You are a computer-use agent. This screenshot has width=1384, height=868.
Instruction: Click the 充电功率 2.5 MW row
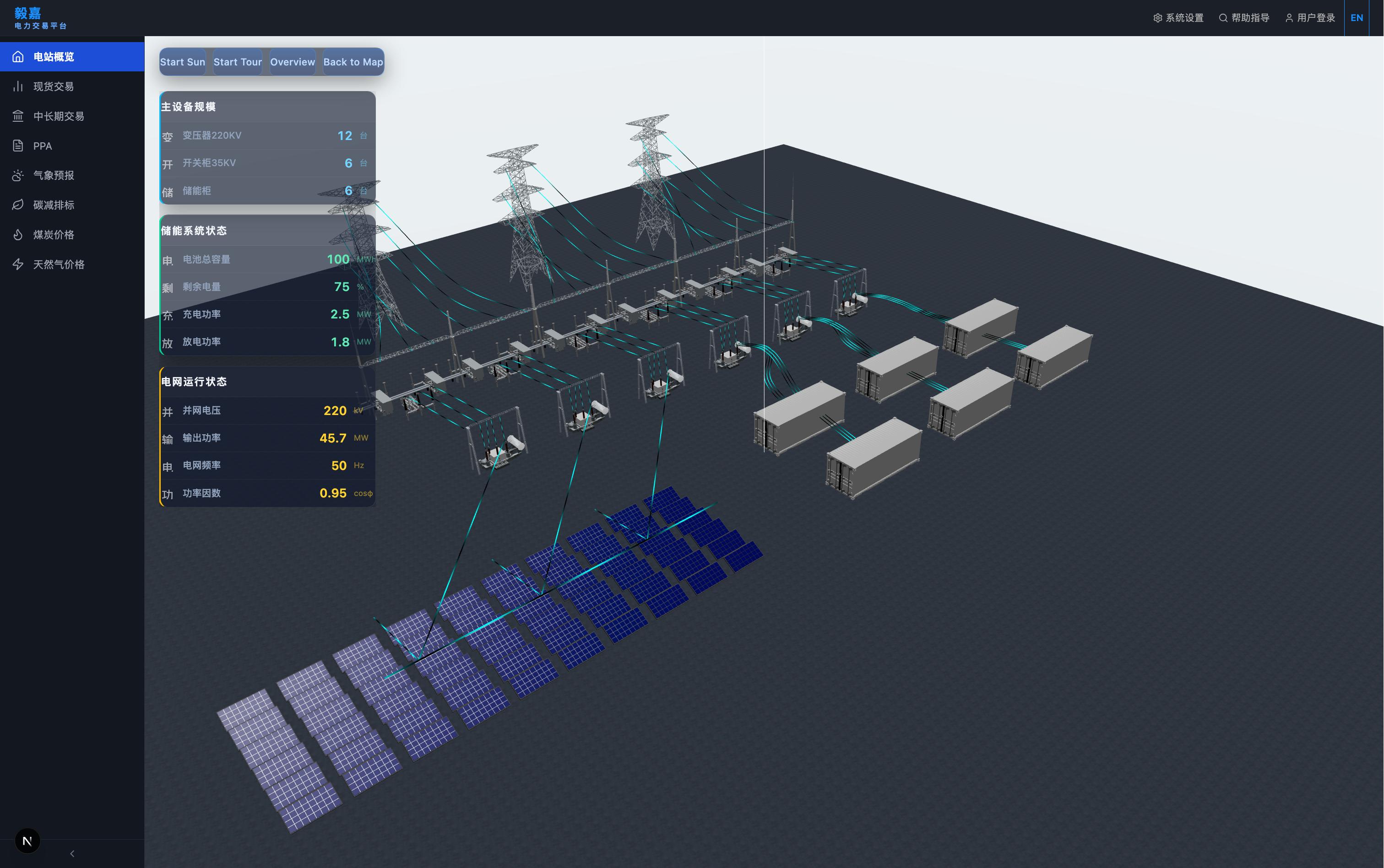268,314
